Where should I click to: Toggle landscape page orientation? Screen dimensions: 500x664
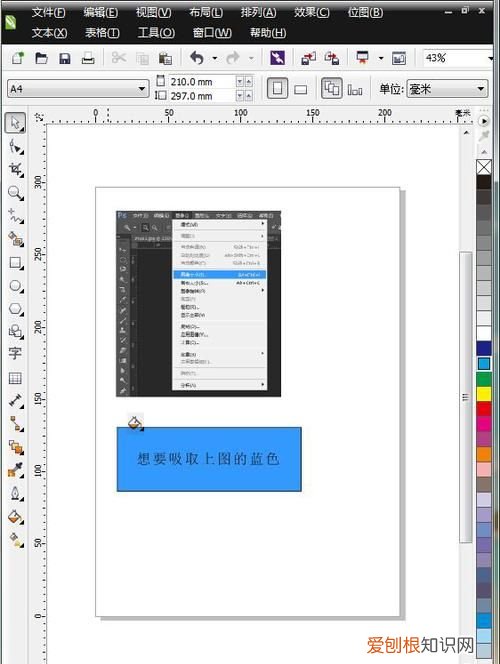tap(301, 89)
